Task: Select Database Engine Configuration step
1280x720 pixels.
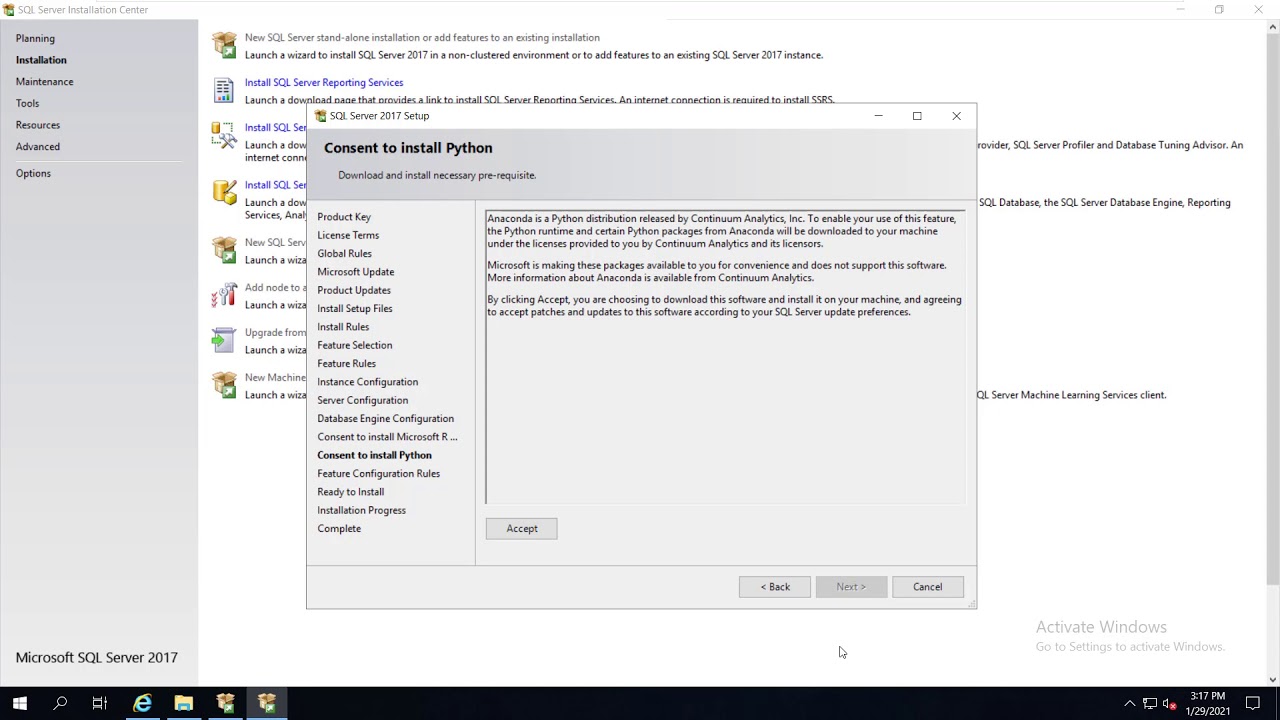Action: point(385,418)
